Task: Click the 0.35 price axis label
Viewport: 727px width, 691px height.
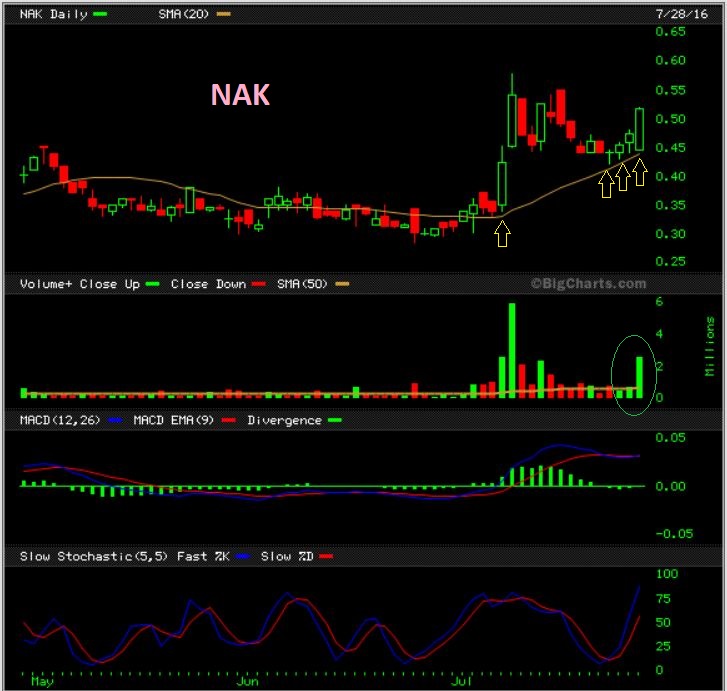Action: [x=670, y=205]
